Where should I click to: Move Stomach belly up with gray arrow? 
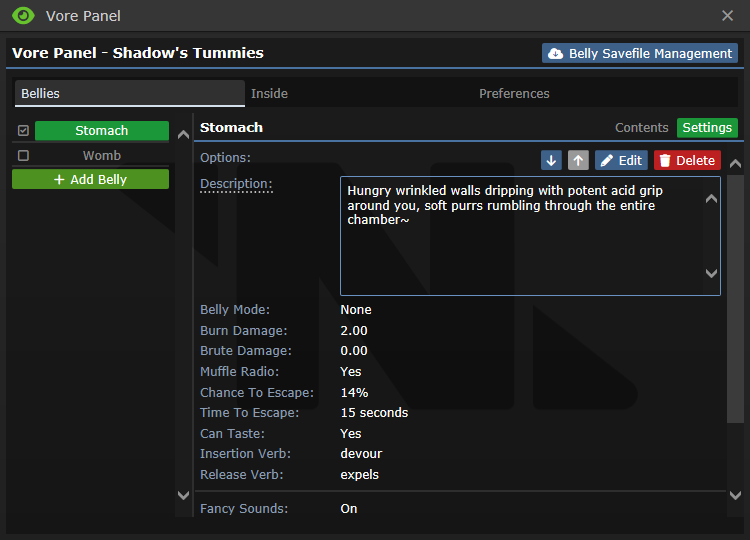[578, 160]
